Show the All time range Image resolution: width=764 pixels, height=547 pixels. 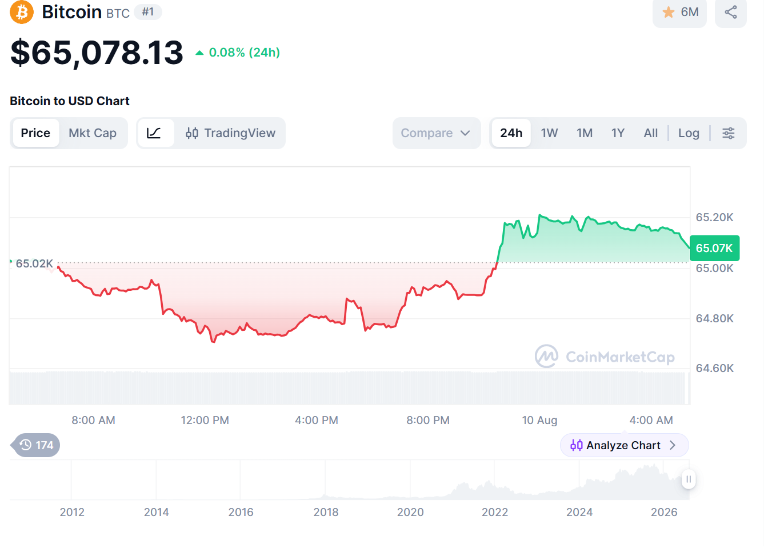[650, 133]
